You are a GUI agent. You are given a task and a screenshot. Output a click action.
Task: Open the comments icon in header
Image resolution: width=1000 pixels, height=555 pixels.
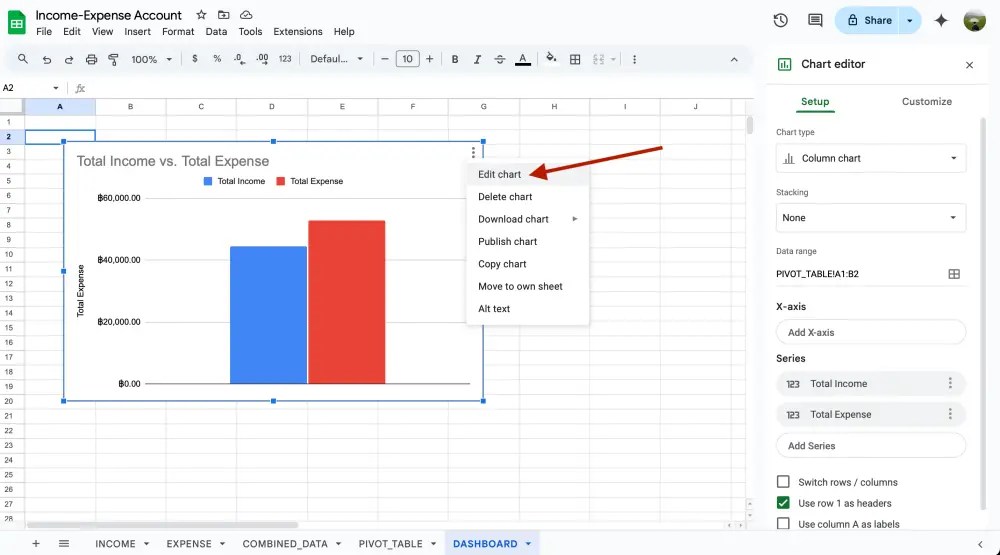(815, 20)
